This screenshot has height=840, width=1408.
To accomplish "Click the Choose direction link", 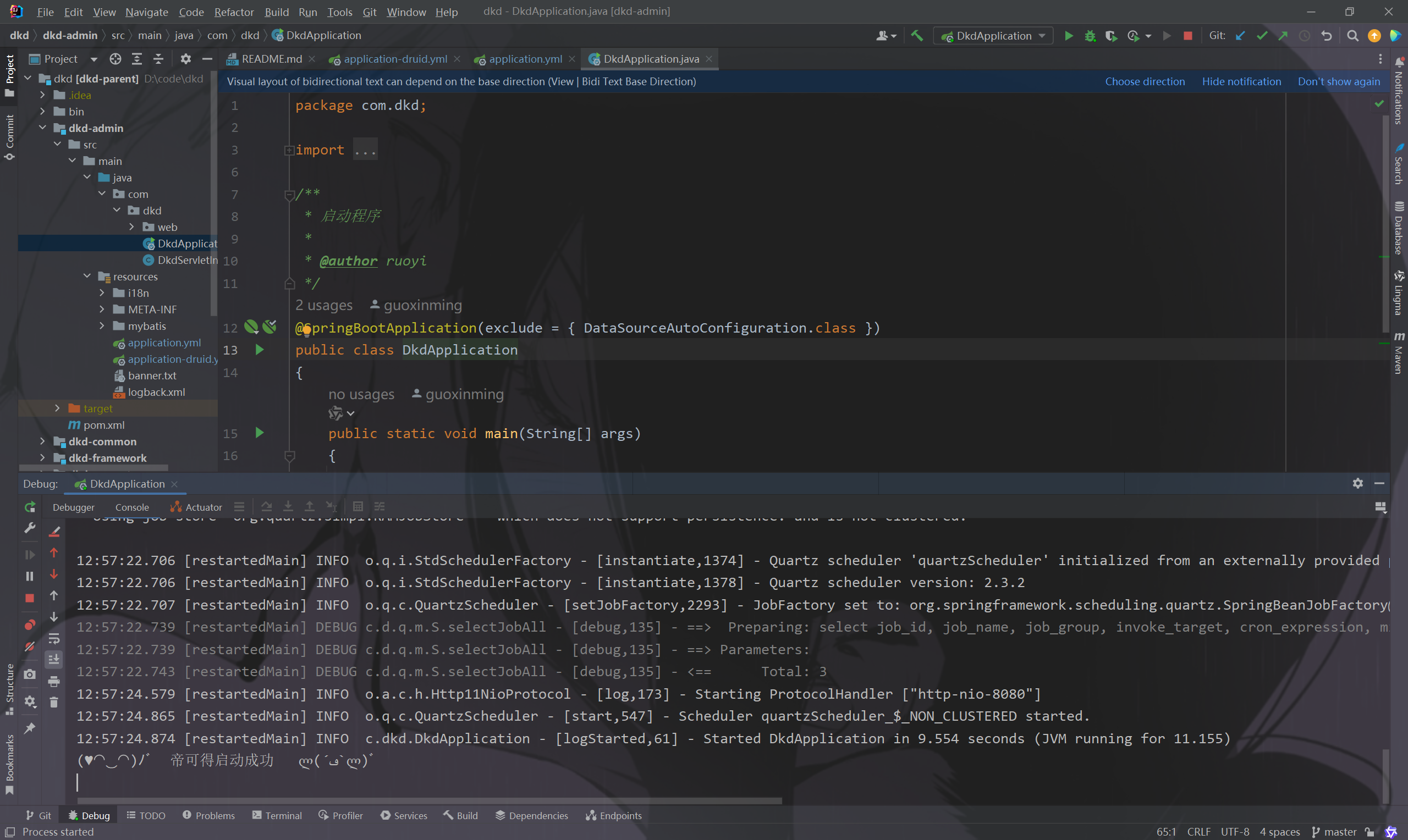I will coord(1144,81).
